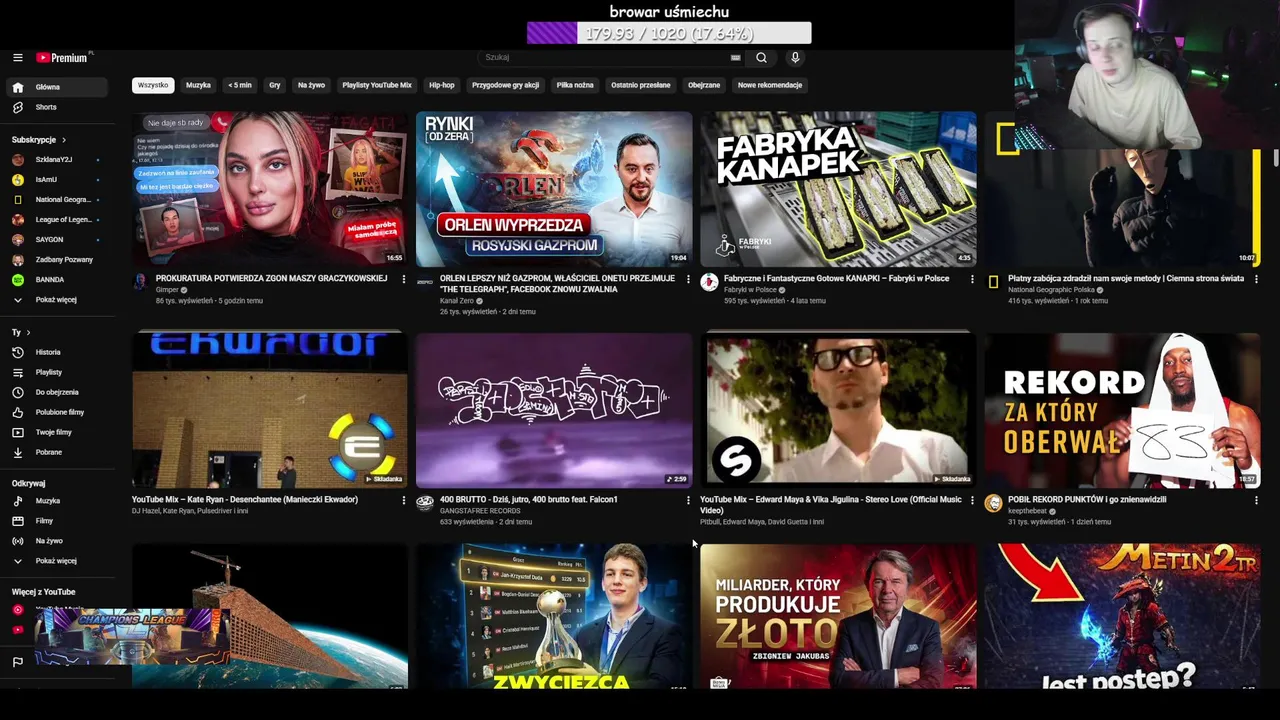The width and height of the screenshot is (1280, 720).
Task: Expand Odkrywaj section with Pokaż więcej
Action: tap(58, 561)
